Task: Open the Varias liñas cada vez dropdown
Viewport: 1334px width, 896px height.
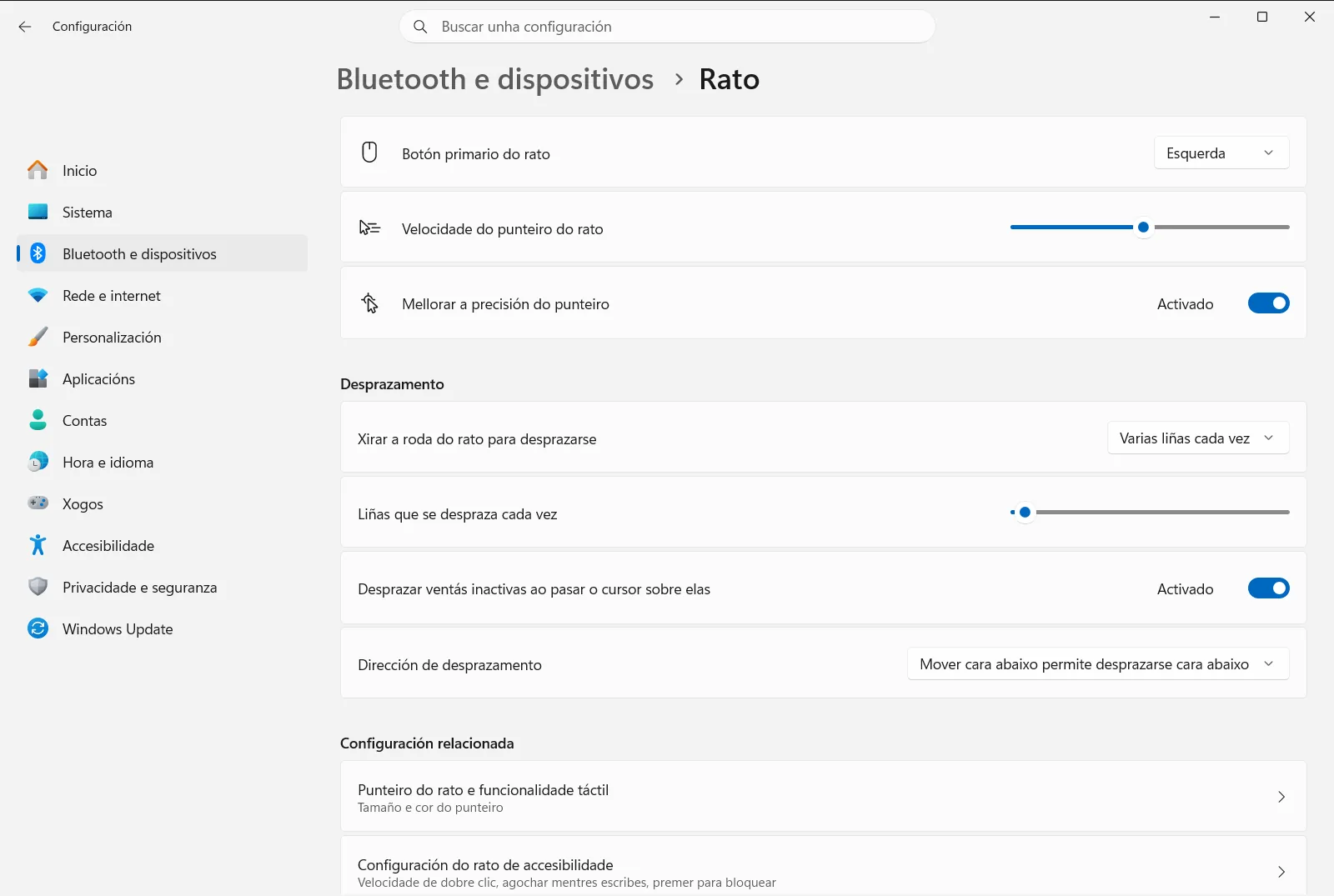Action: tap(1198, 438)
